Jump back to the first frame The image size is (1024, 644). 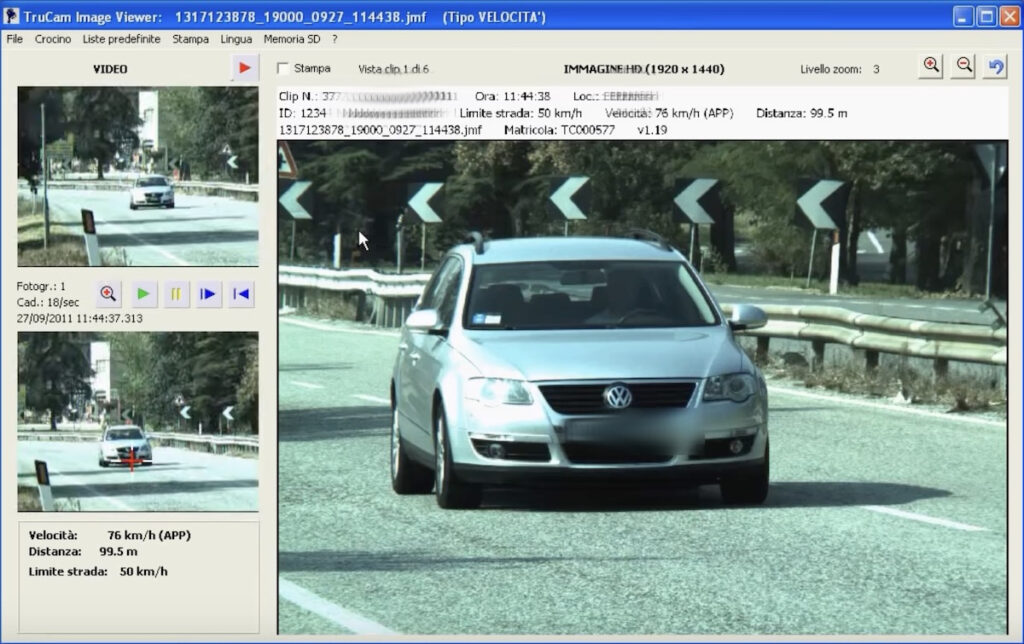click(240, 293)
